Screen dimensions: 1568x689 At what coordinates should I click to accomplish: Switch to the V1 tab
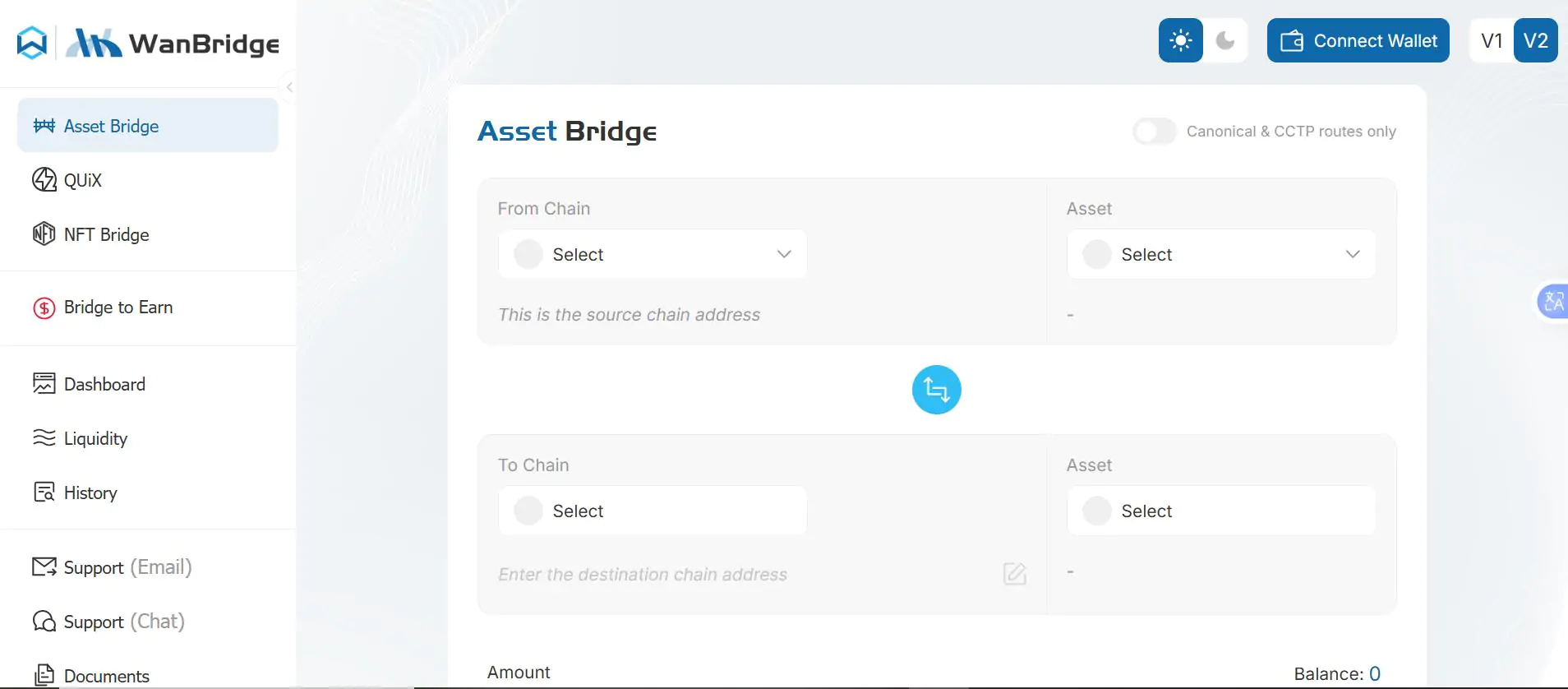(1491, 40)
